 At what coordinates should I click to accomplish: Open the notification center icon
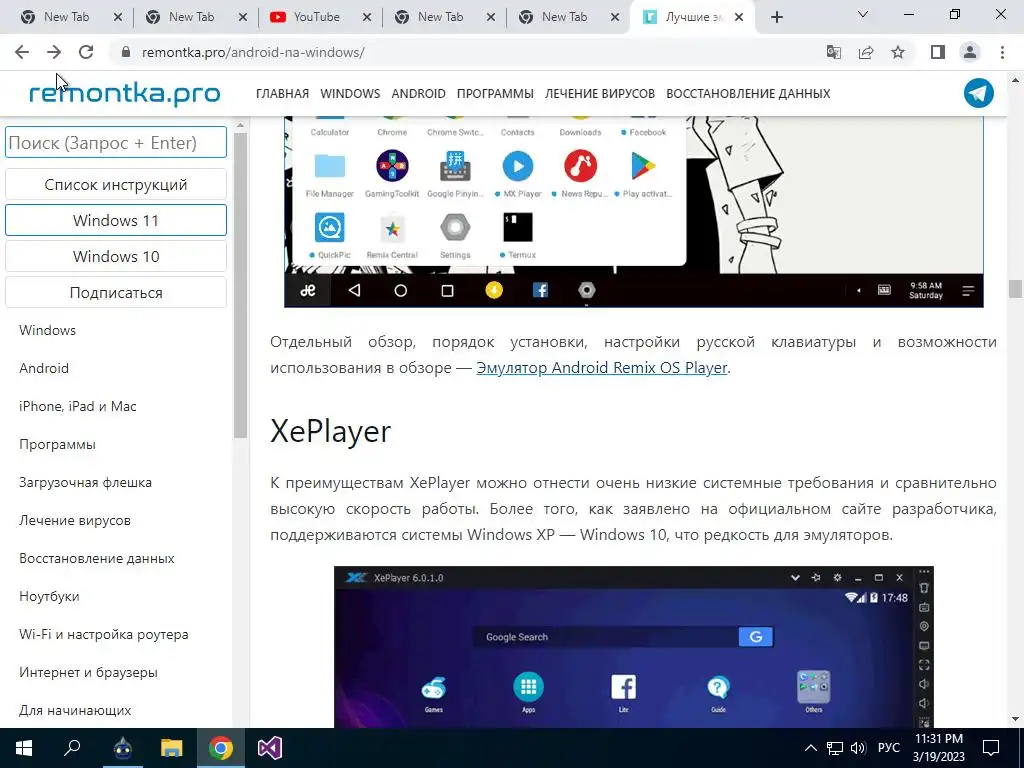pos(991,748)
